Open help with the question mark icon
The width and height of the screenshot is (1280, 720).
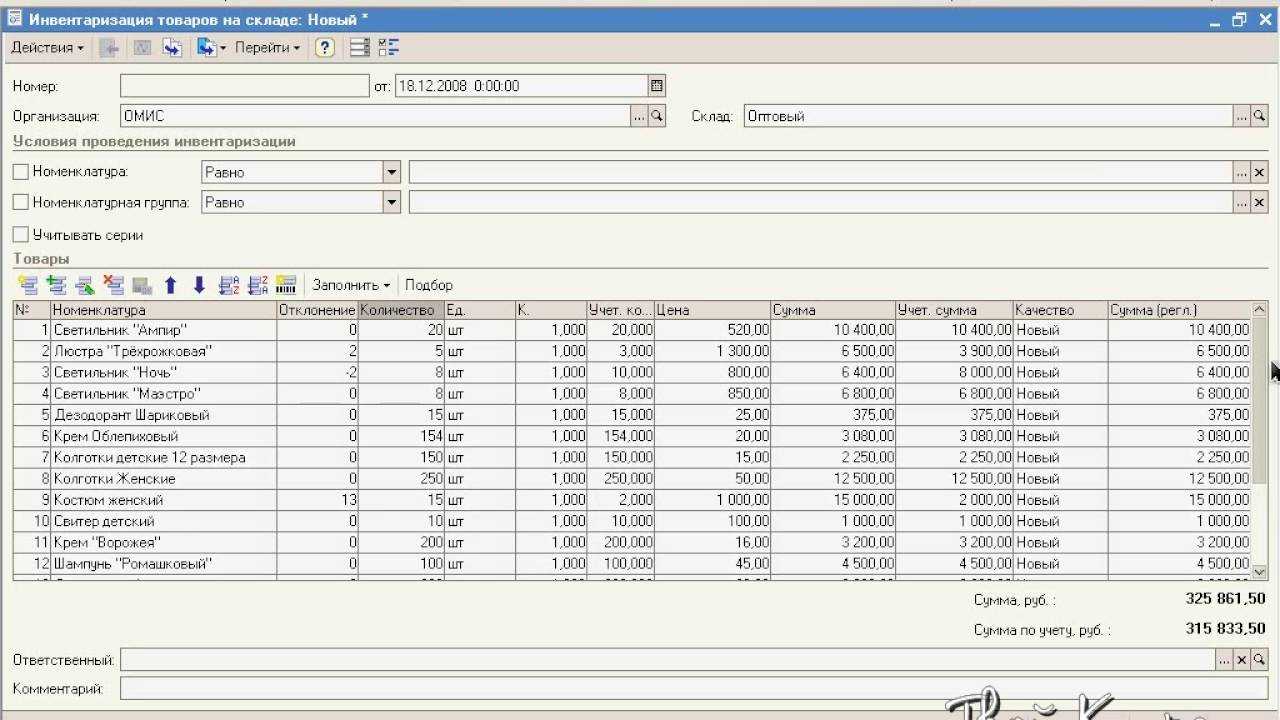324,47
